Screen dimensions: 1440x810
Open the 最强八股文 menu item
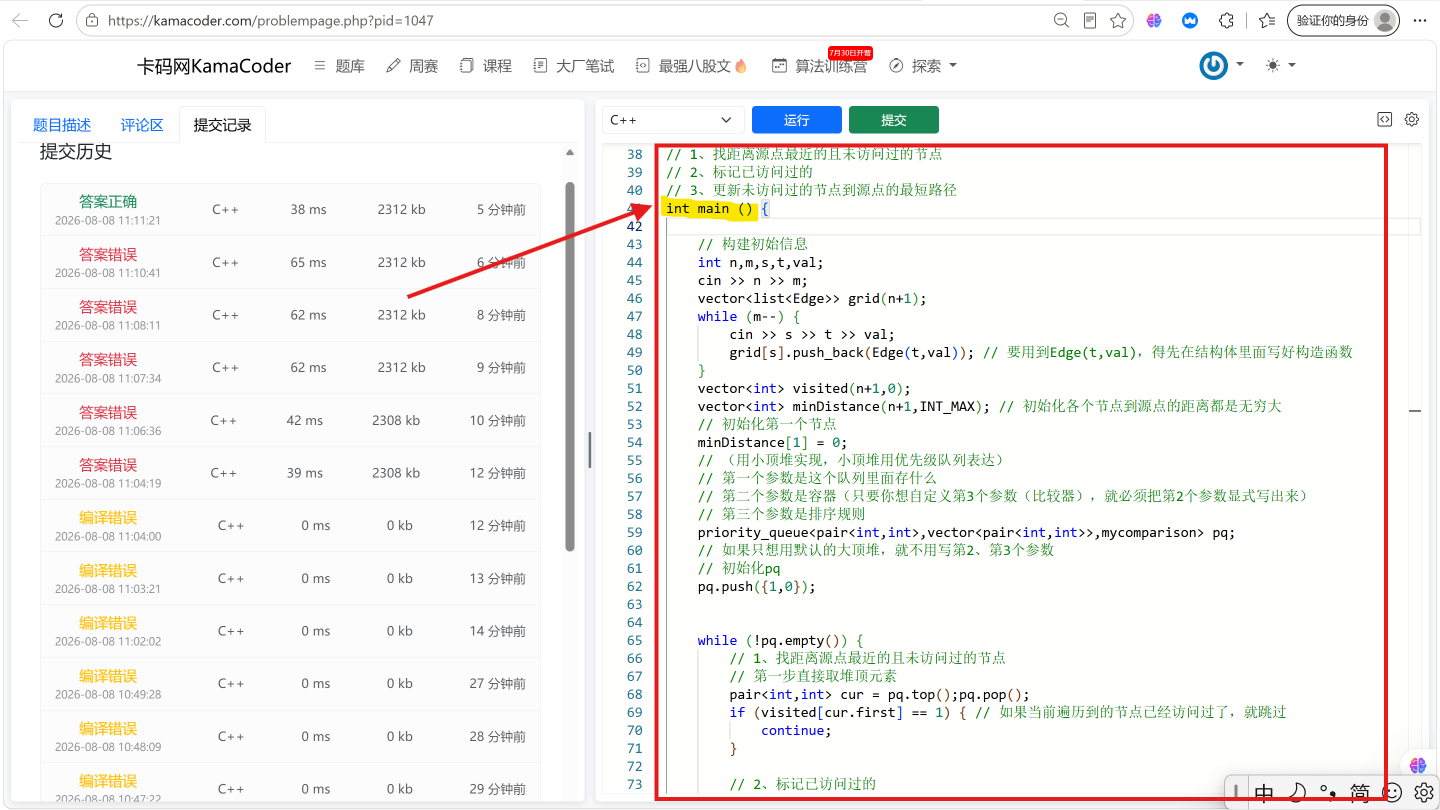pos(692,65)
